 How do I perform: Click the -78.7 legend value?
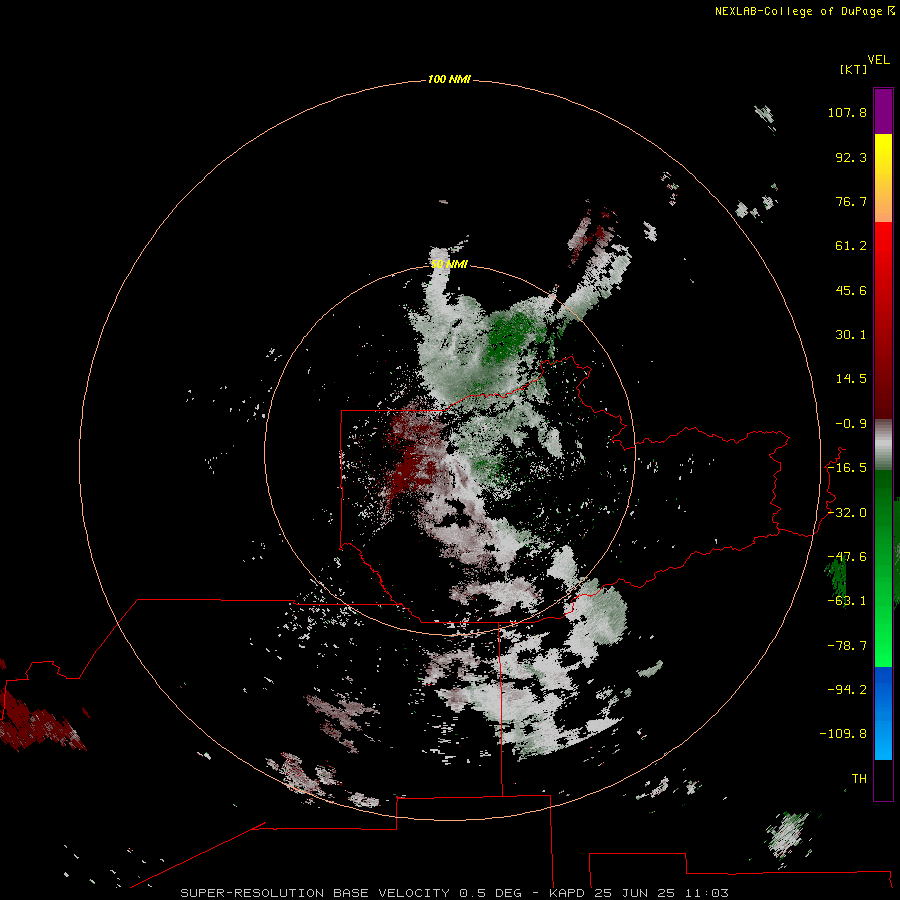point(847,646)
